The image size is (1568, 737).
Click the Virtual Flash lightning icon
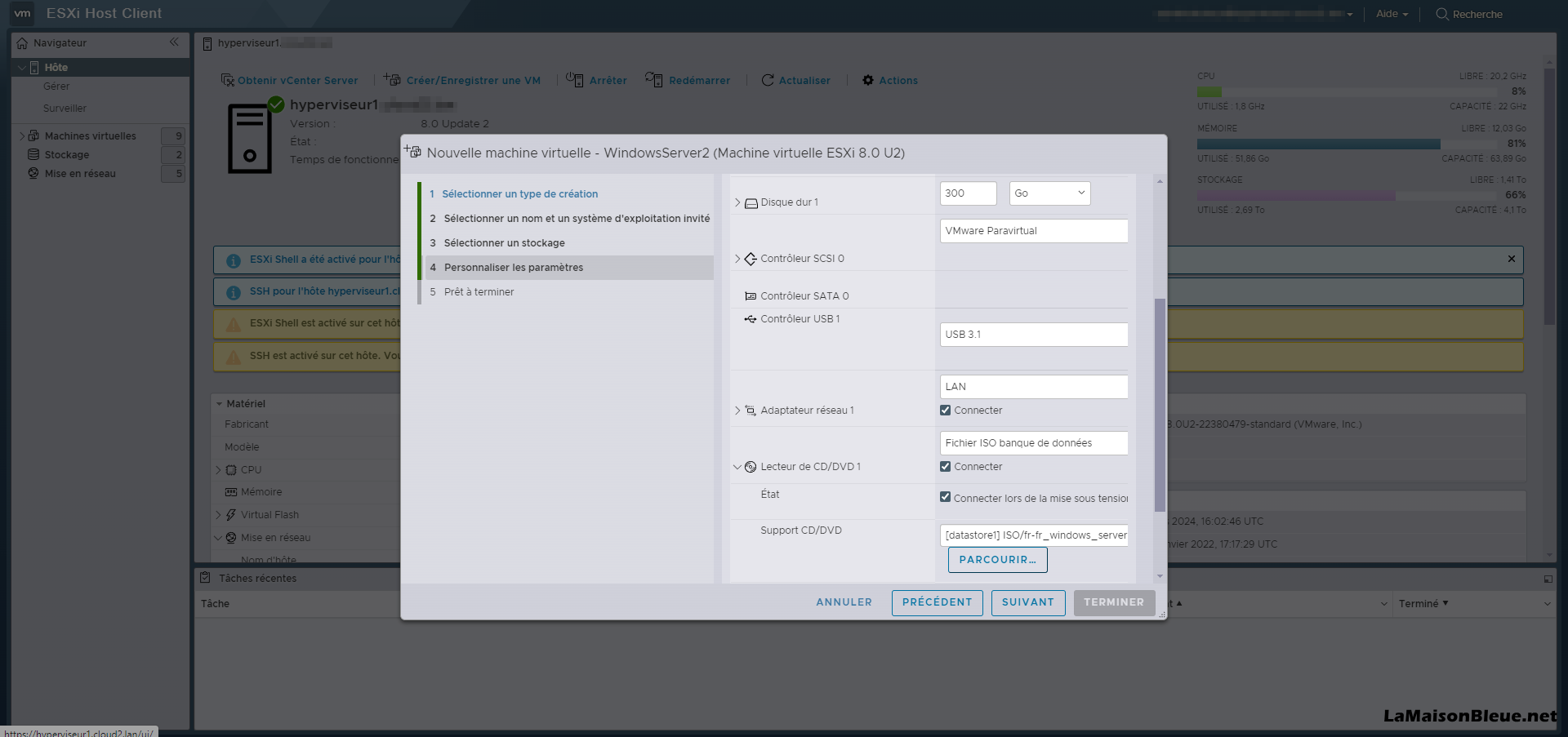(x=231, y=515)
